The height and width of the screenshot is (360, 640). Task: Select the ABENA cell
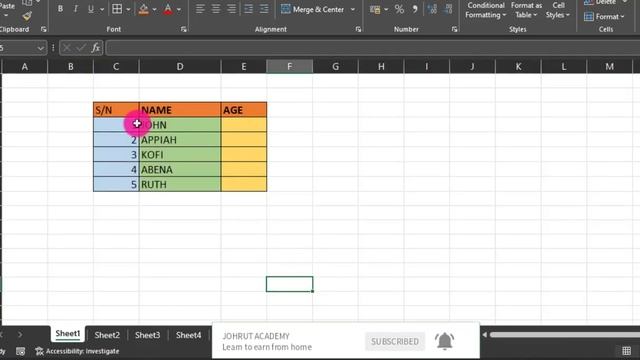(180, 169)
